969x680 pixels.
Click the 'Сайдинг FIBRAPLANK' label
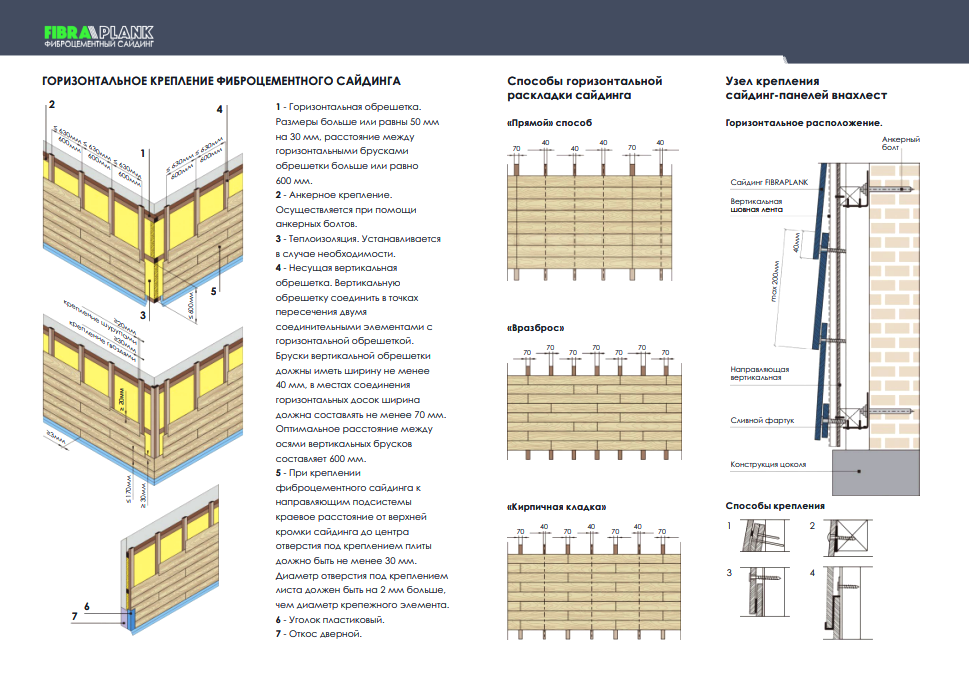[x=769, y=182]
